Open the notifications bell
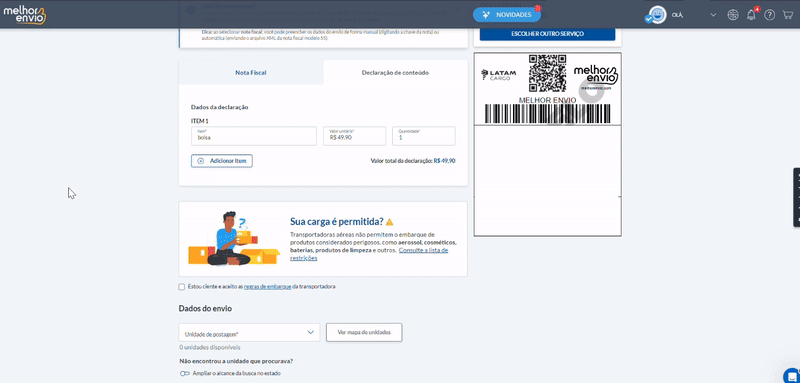Screen dimensions: 800x383 pos(752,15)
